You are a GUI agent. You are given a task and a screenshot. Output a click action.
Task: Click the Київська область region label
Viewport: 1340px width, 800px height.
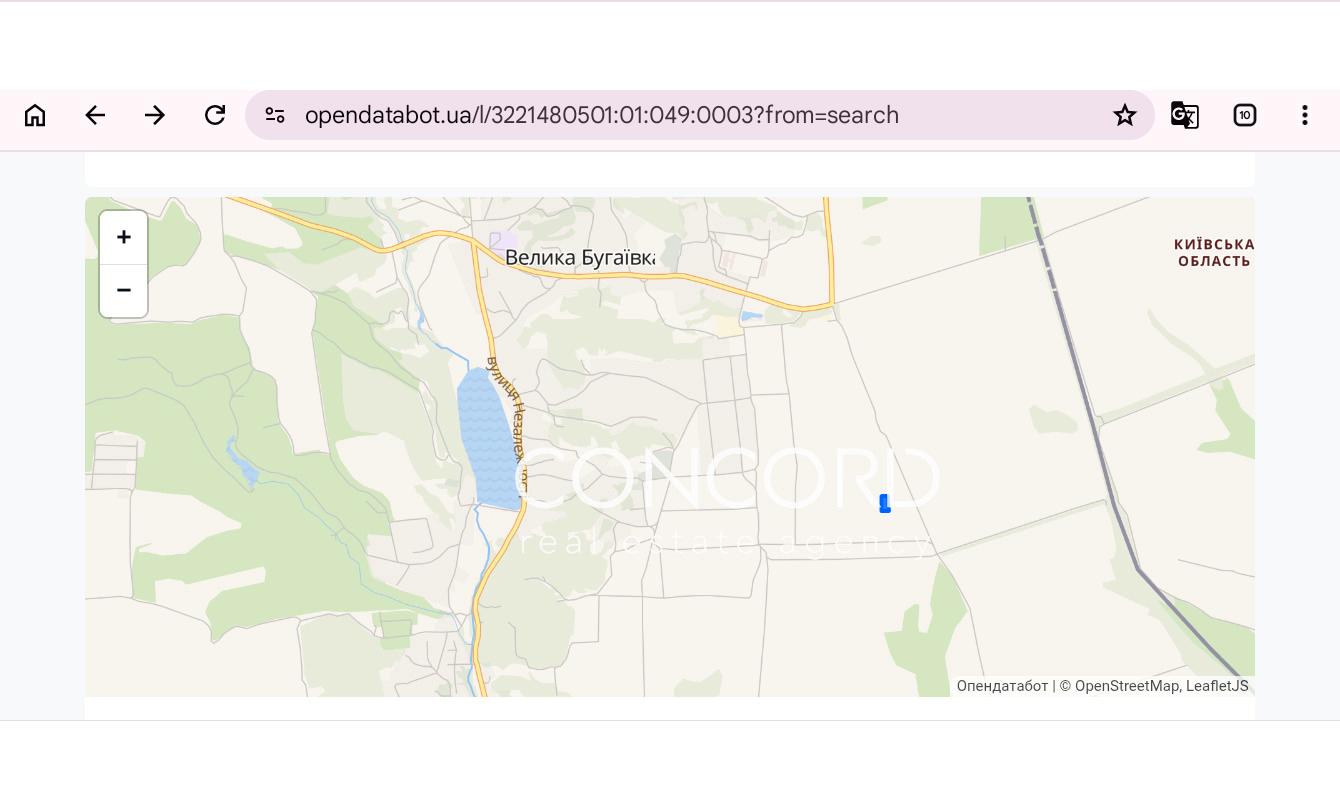click(1214, 252)
